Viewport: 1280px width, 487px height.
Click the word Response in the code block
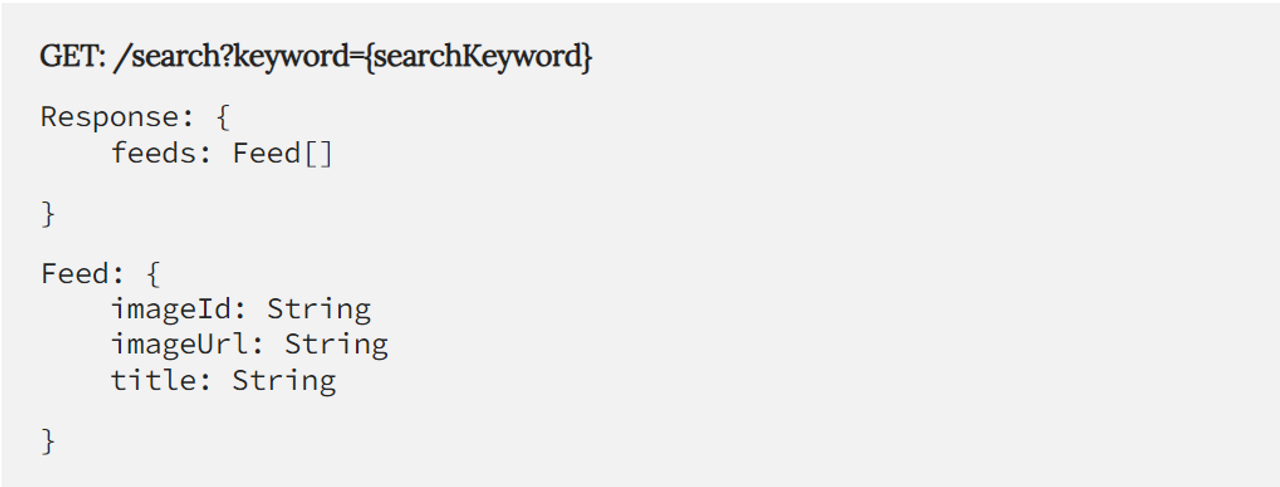click(x=109, y=117)
